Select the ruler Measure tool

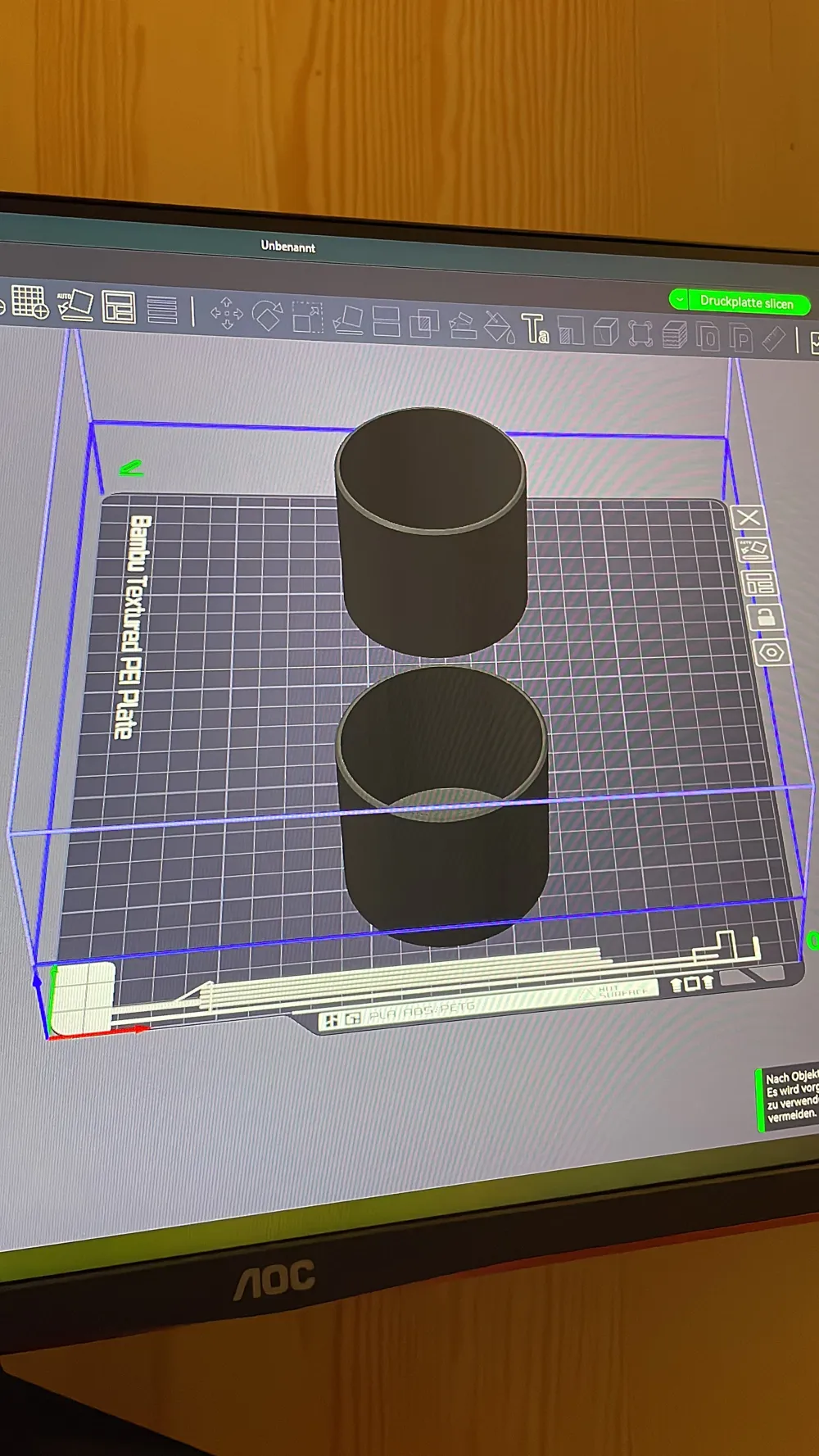[x=773, y=340]
